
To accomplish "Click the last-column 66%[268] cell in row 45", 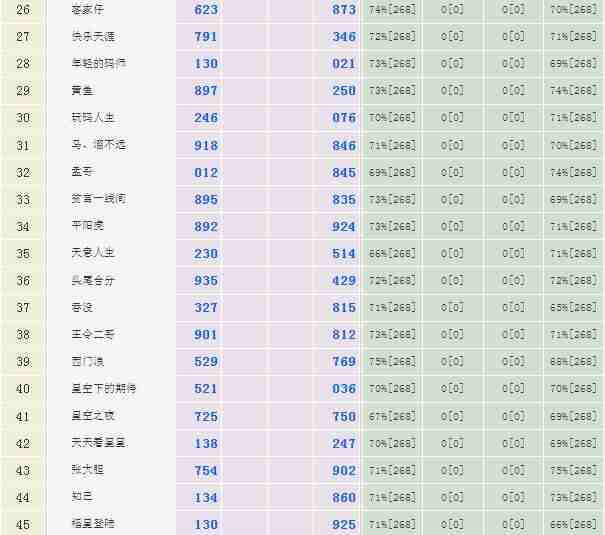I will [x=573, y=524].
